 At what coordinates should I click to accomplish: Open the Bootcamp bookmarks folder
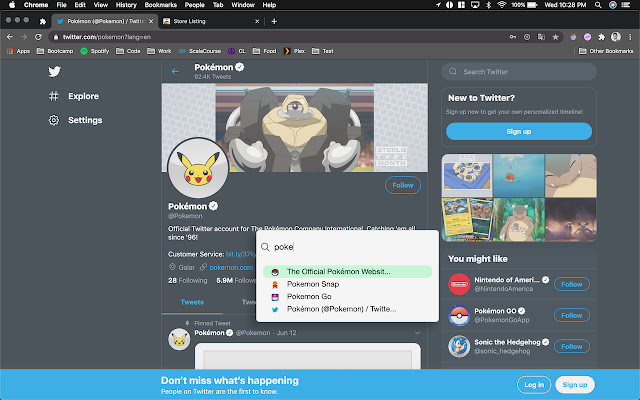point(55,51)
